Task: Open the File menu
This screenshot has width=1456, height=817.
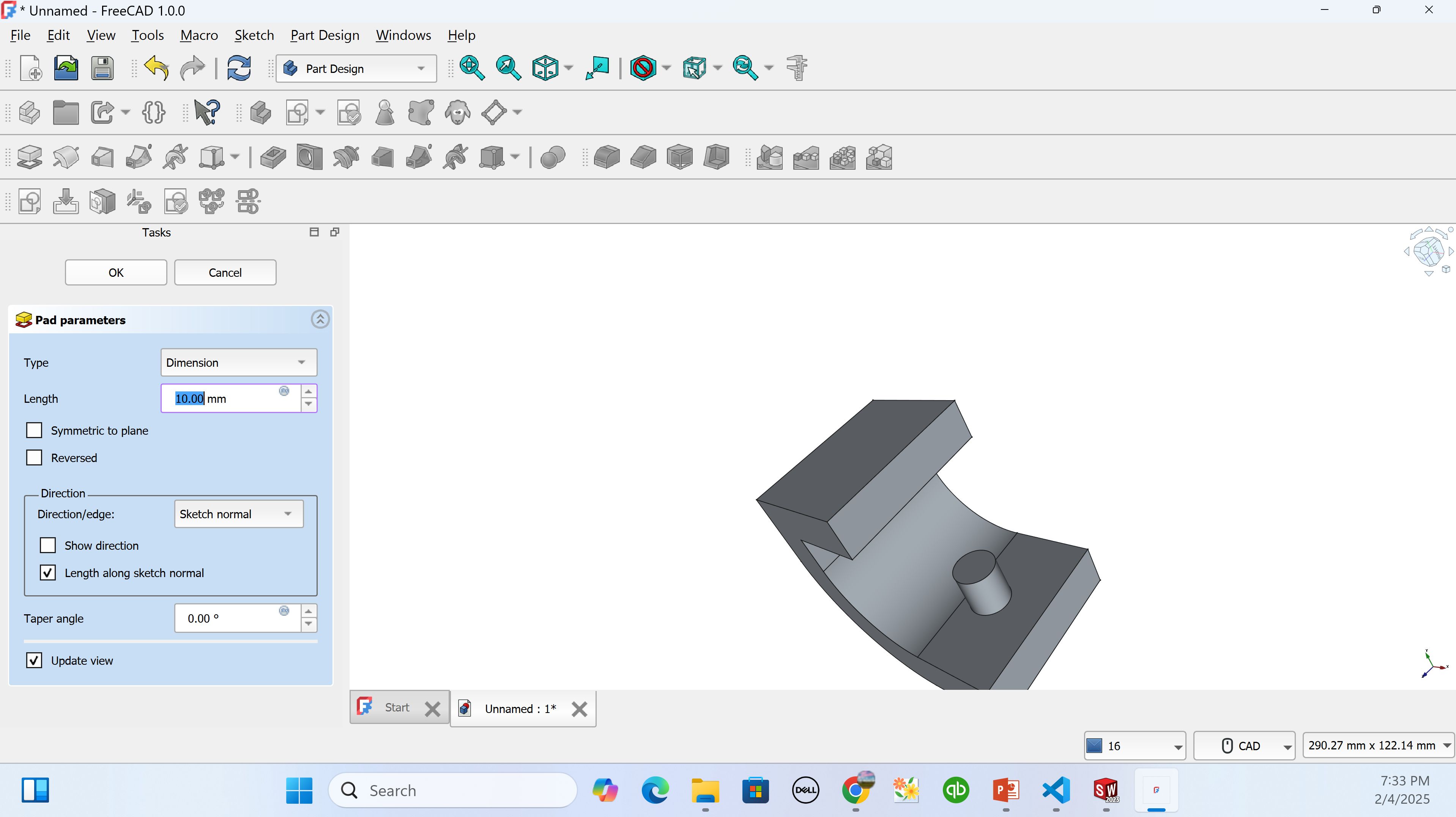Action: [20, 35]
